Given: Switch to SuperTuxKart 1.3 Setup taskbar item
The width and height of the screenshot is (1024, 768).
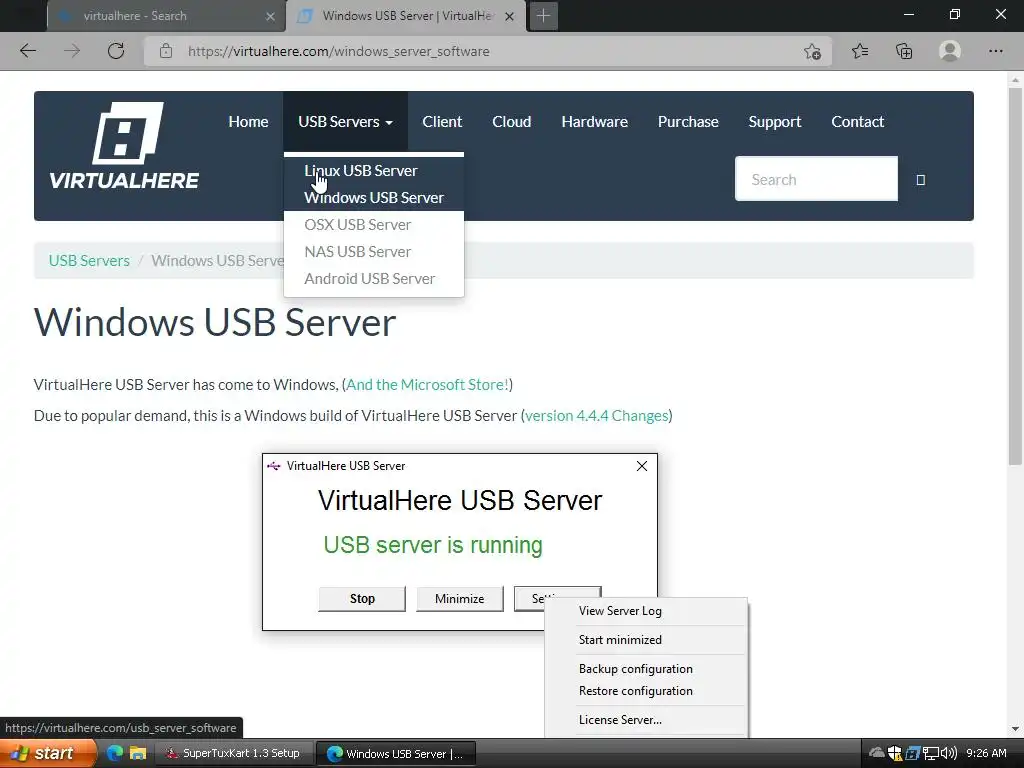Looking at the screenshot, I should coord(233,753).
